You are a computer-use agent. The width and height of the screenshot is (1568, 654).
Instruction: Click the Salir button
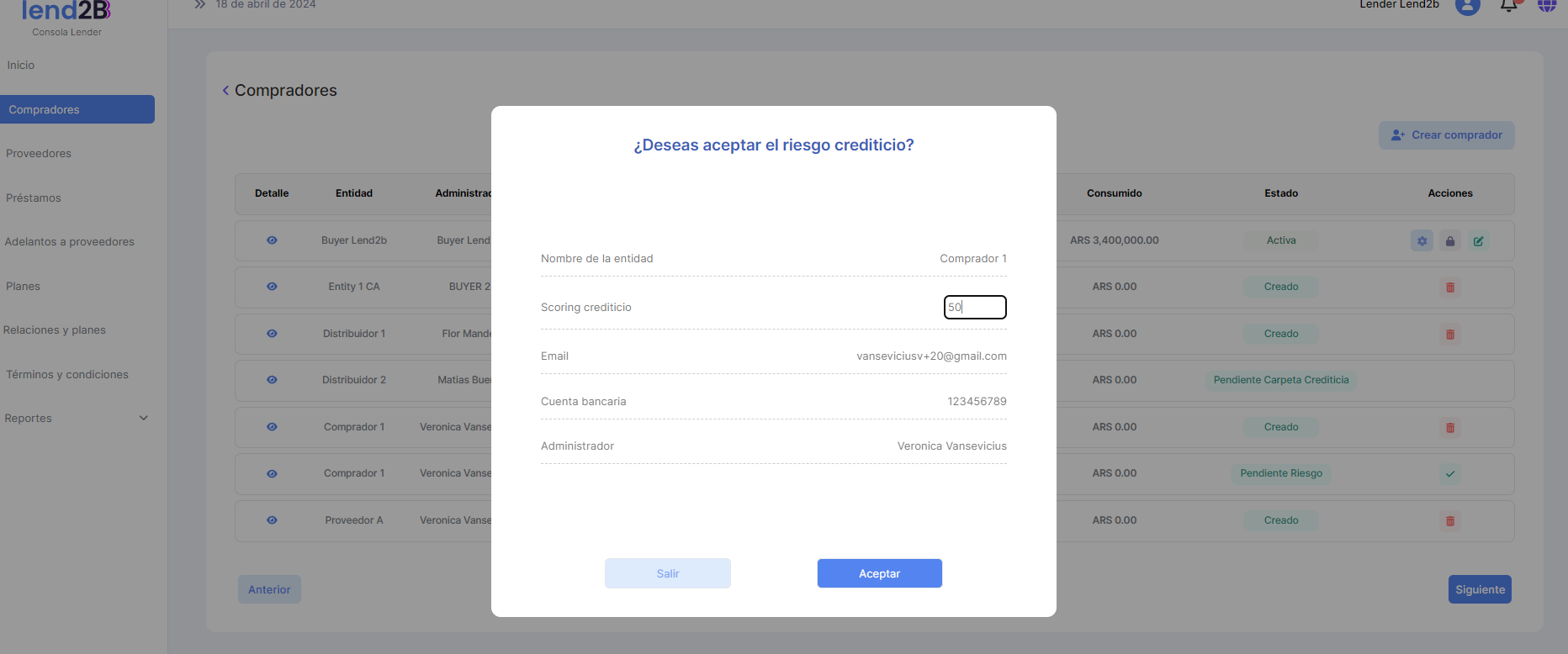coord(667,573)
